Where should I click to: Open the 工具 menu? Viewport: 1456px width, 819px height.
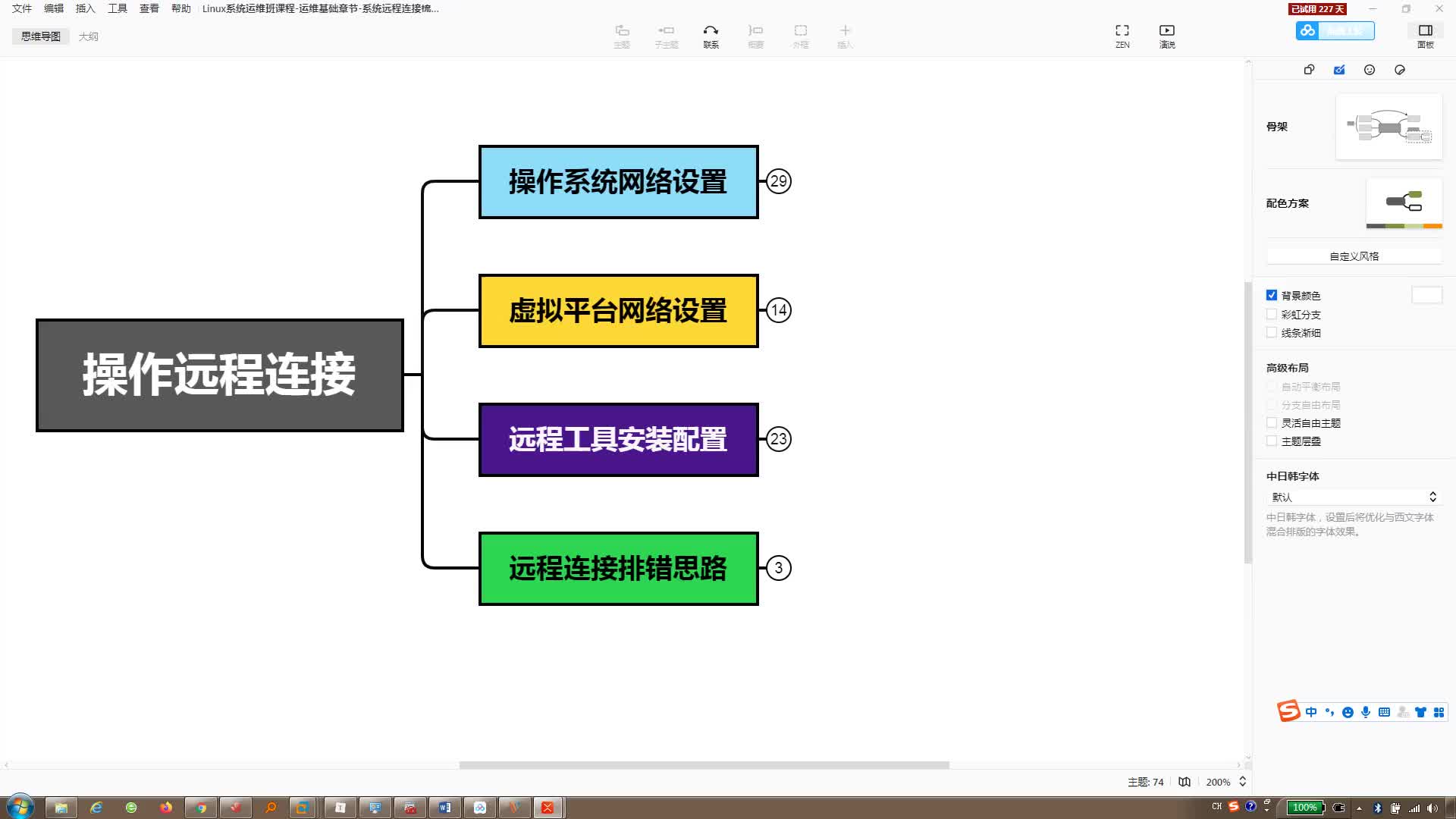pos(118,8)
